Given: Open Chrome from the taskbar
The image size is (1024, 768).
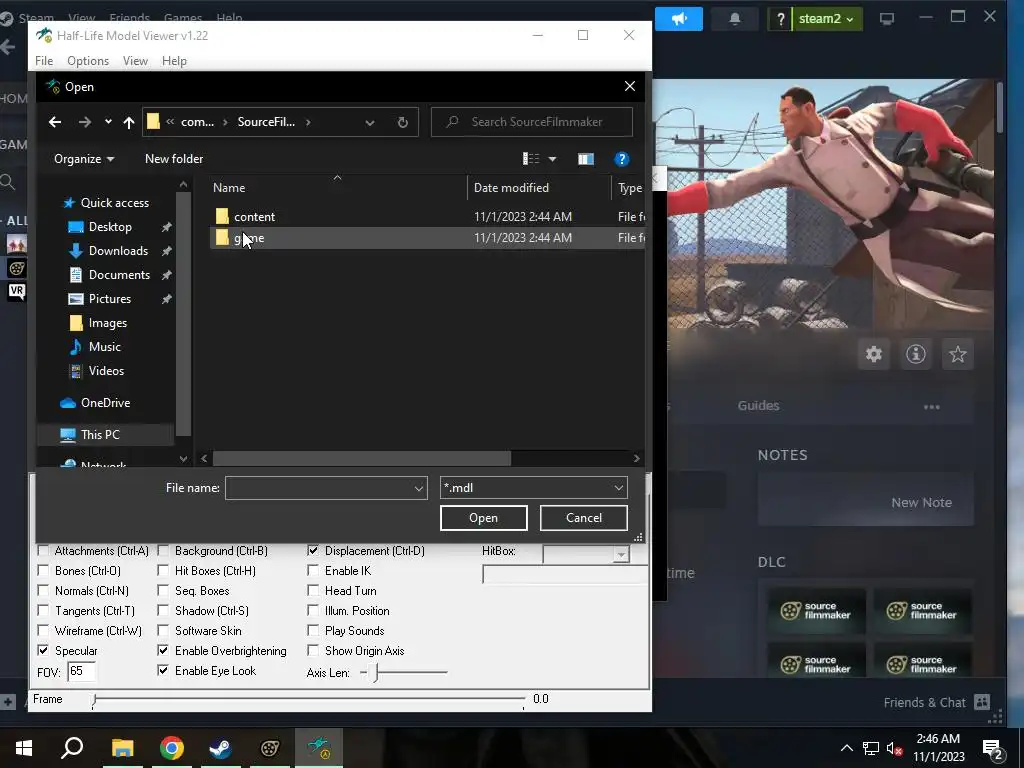Looking at the screenshot, I should pos(172,748).
